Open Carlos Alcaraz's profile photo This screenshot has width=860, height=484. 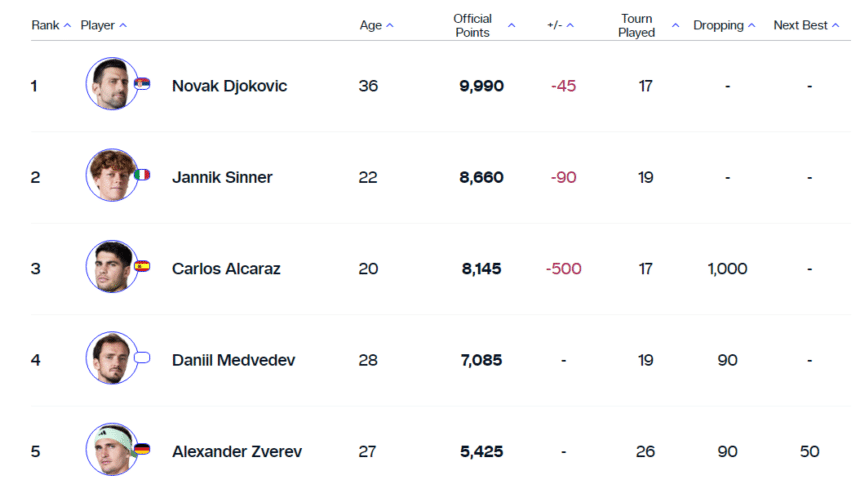pos(110,267)
